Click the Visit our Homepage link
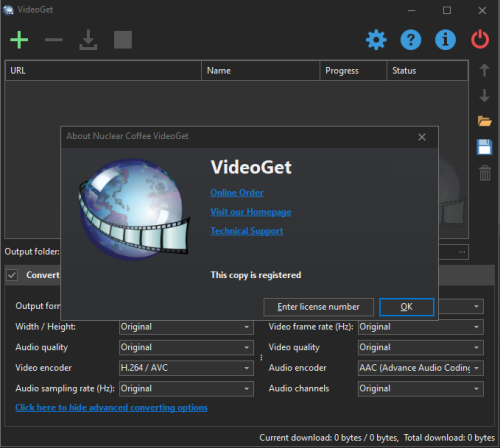The height and width of the screenshot is (448, 500). pos(251,212)
